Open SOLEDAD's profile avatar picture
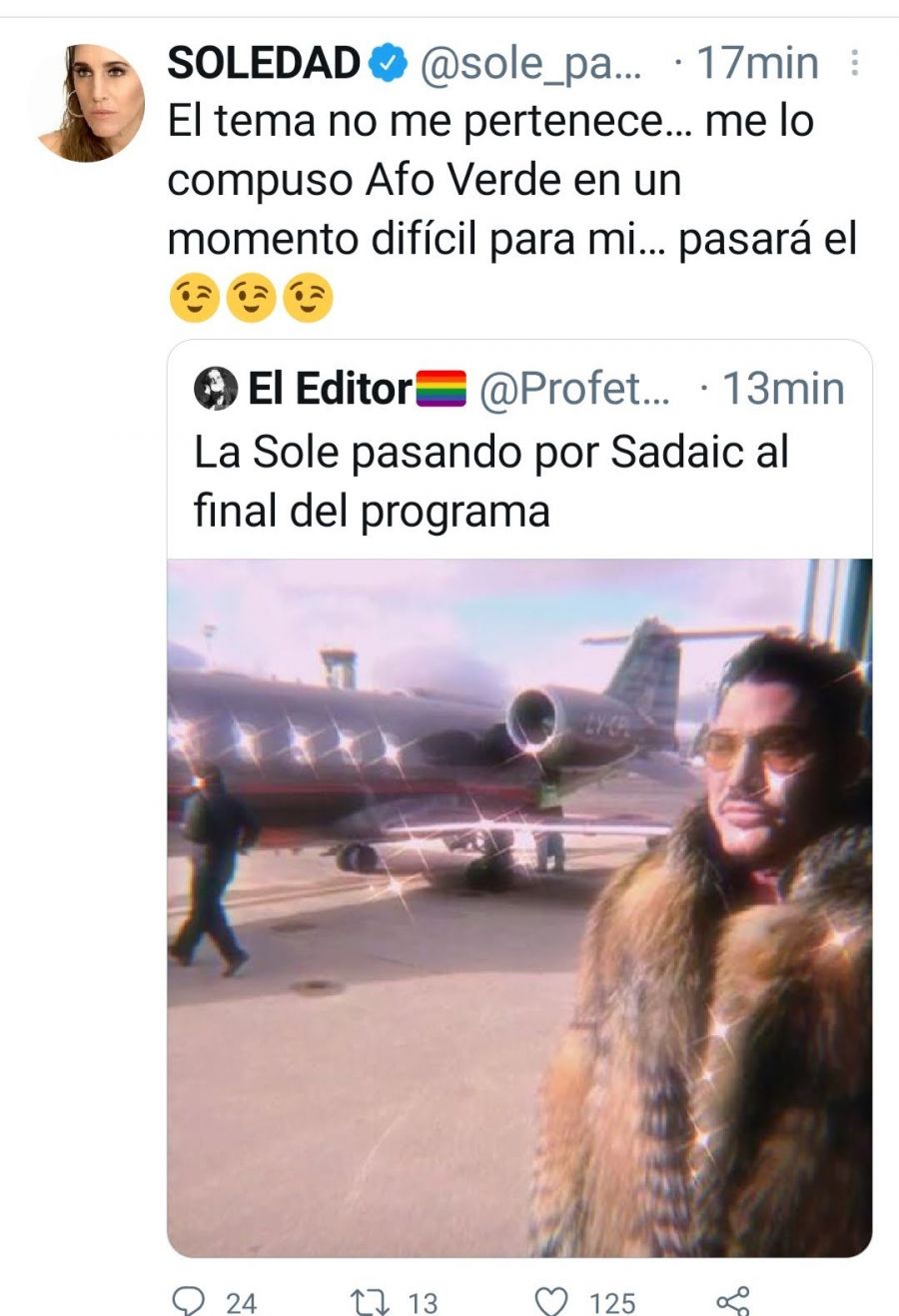Image resolution: width=899 pixels, height=1316 pixels. click(87, 103)
